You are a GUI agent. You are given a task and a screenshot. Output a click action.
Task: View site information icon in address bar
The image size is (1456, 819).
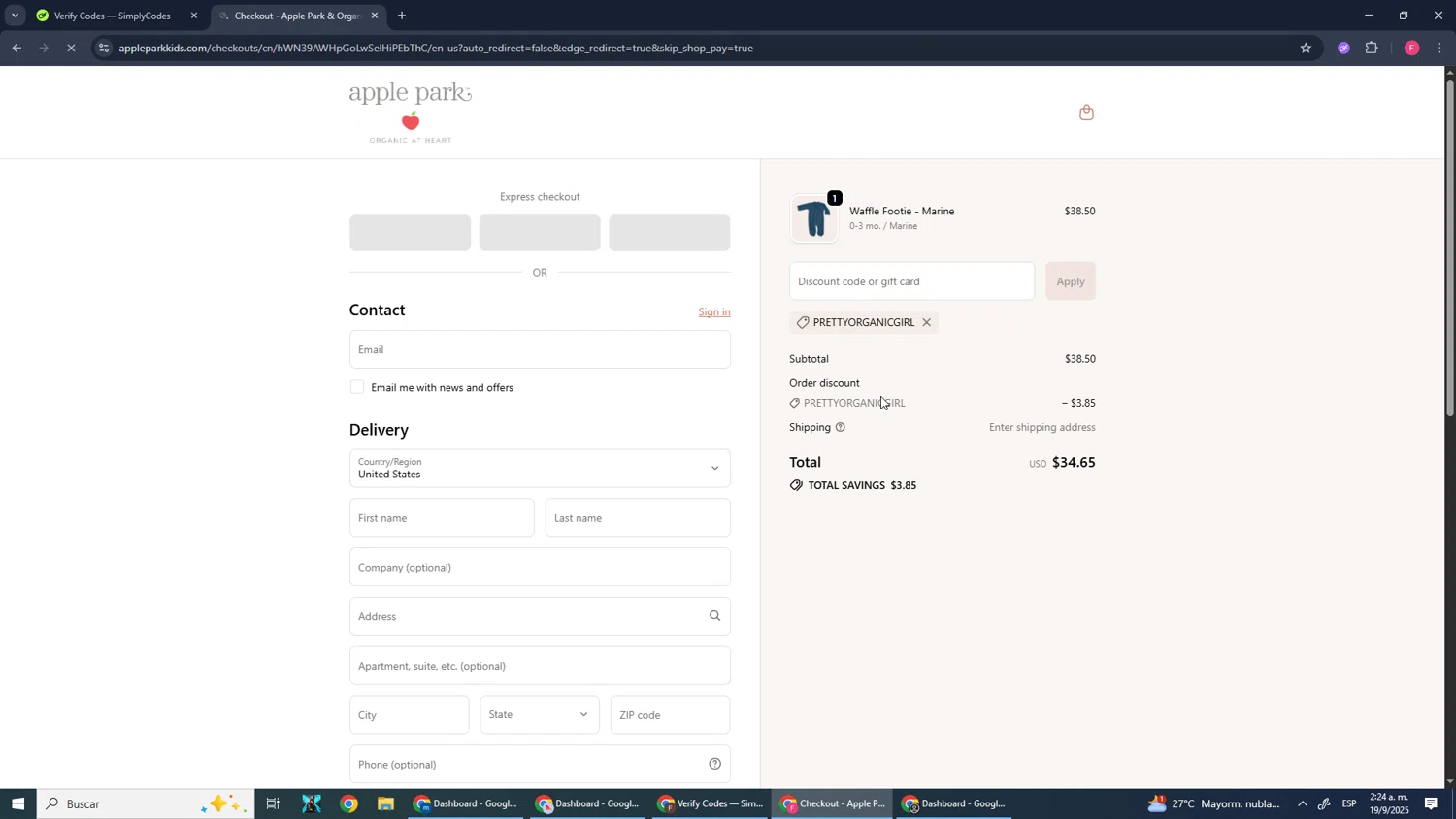(x=105, y=48)
